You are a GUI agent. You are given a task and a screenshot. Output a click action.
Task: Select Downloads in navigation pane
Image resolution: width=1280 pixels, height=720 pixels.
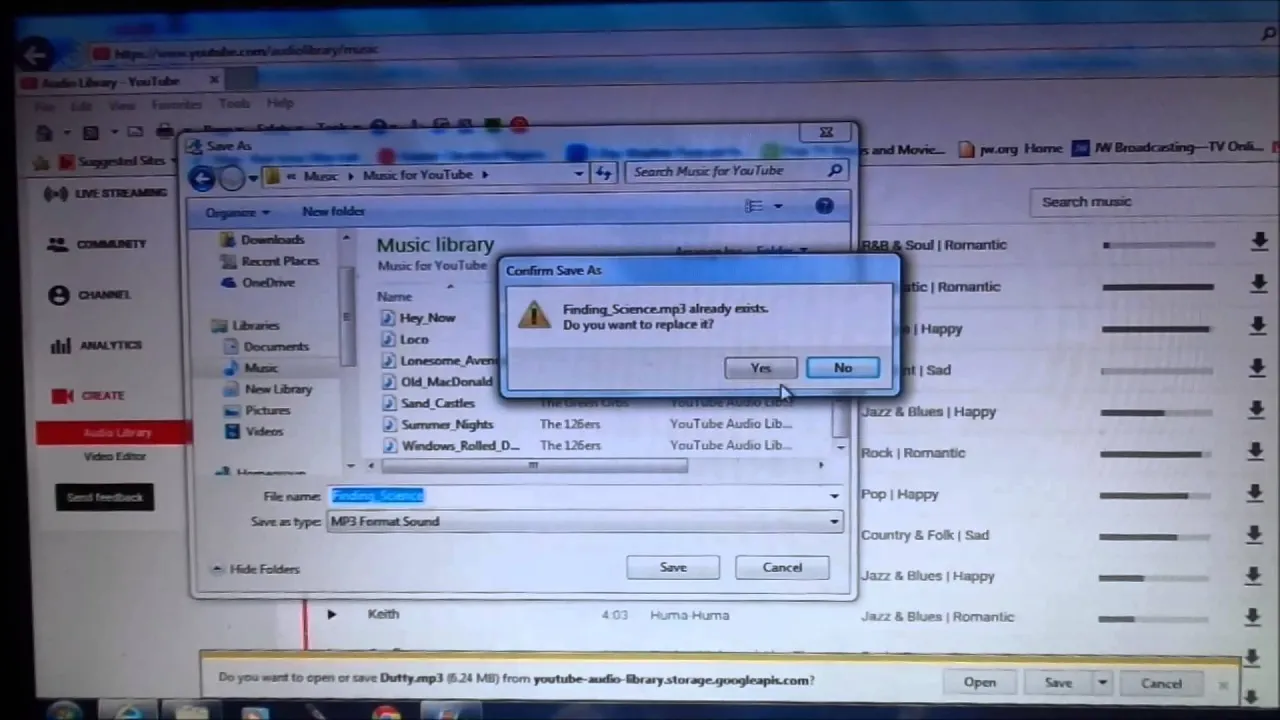coord(272,240)
